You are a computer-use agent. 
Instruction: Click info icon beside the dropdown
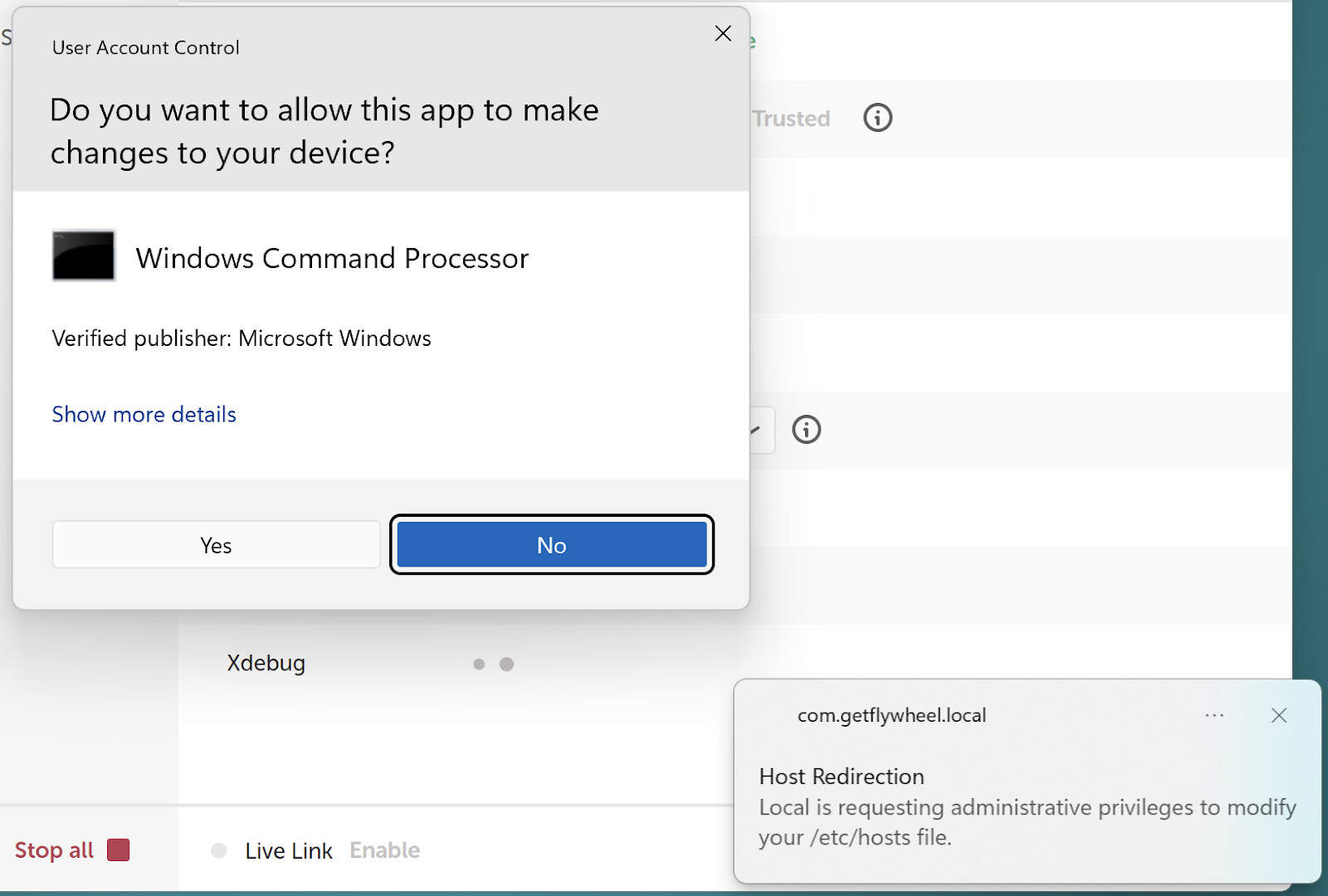tap(806, 430)
